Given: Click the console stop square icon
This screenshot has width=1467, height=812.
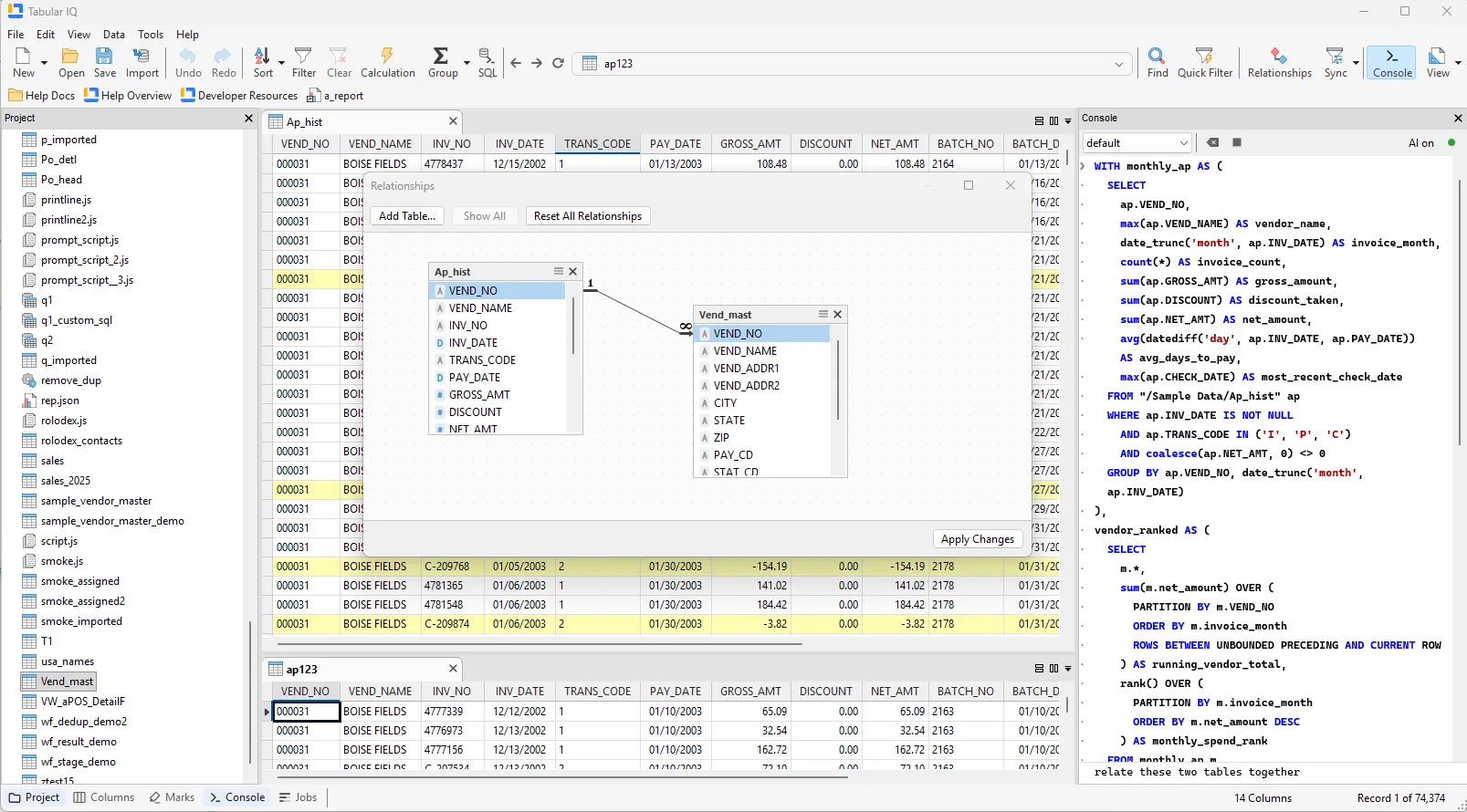Looking at the screenshot, I should pos(1237,142).
